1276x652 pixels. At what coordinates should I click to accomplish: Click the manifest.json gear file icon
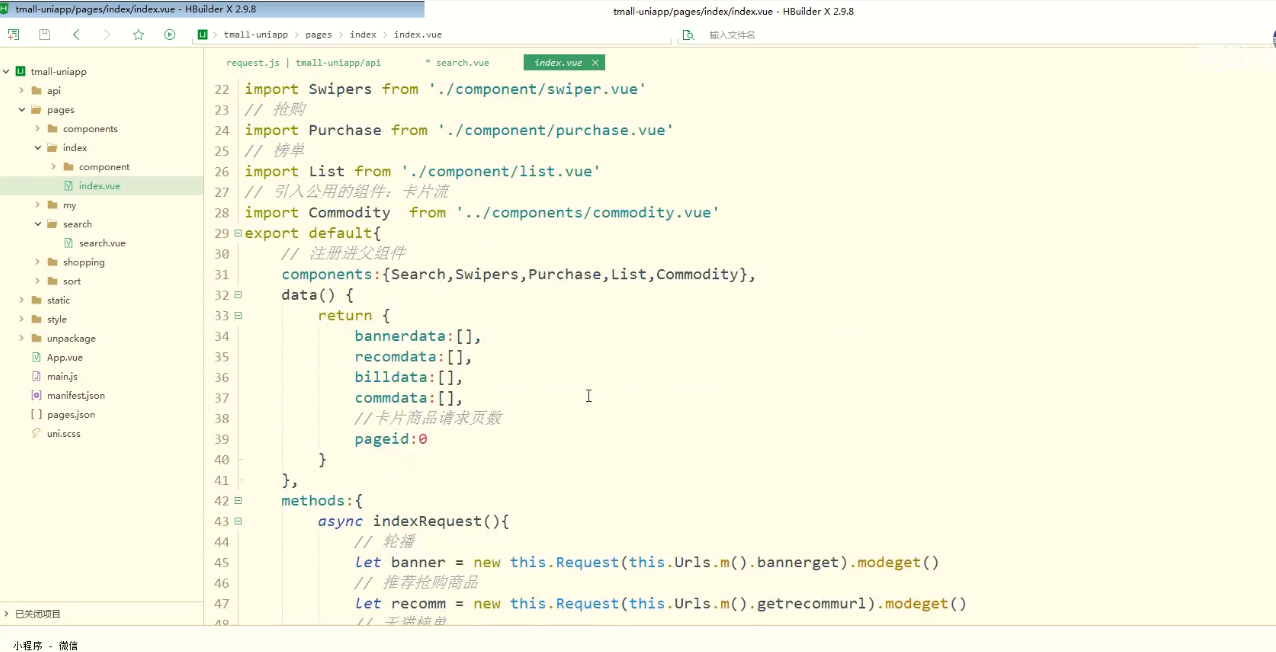pyautogui.click(x=36, y=395)
